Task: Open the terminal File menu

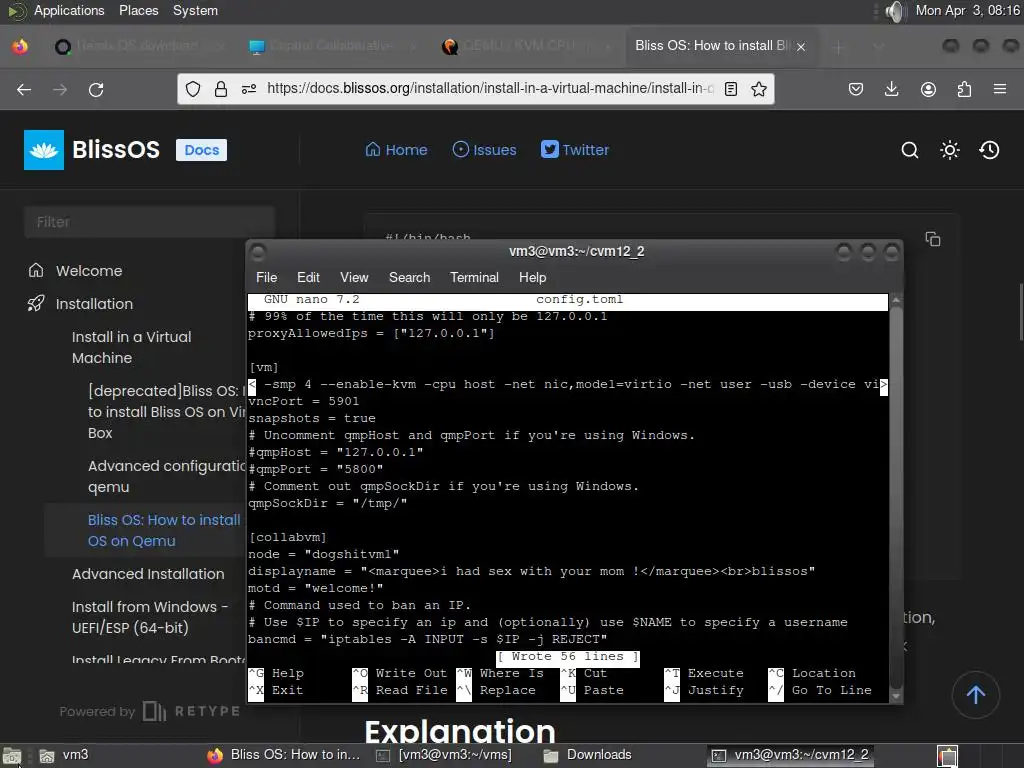Action: click(x=266, y=278)
